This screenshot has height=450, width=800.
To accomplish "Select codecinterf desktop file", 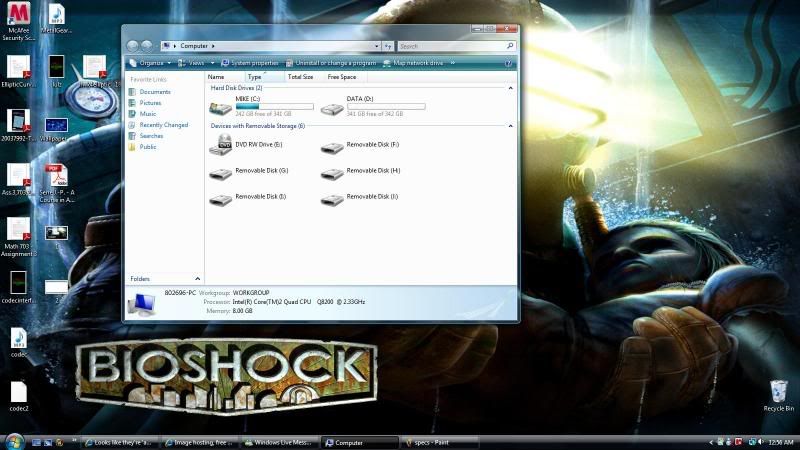I will coord(18,287).
